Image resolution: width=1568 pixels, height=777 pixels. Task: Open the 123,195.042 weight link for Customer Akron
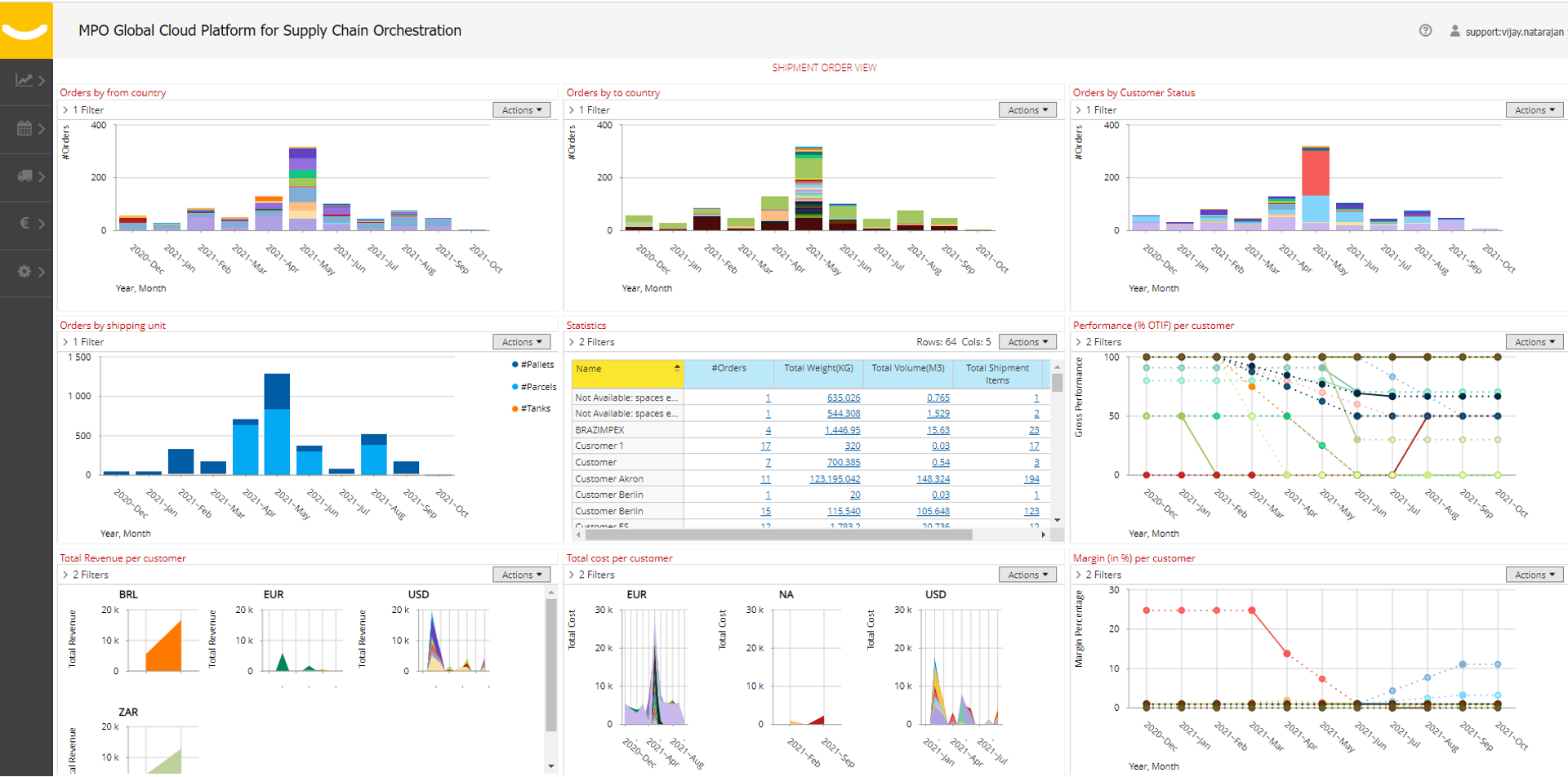(x=835, y=479)
